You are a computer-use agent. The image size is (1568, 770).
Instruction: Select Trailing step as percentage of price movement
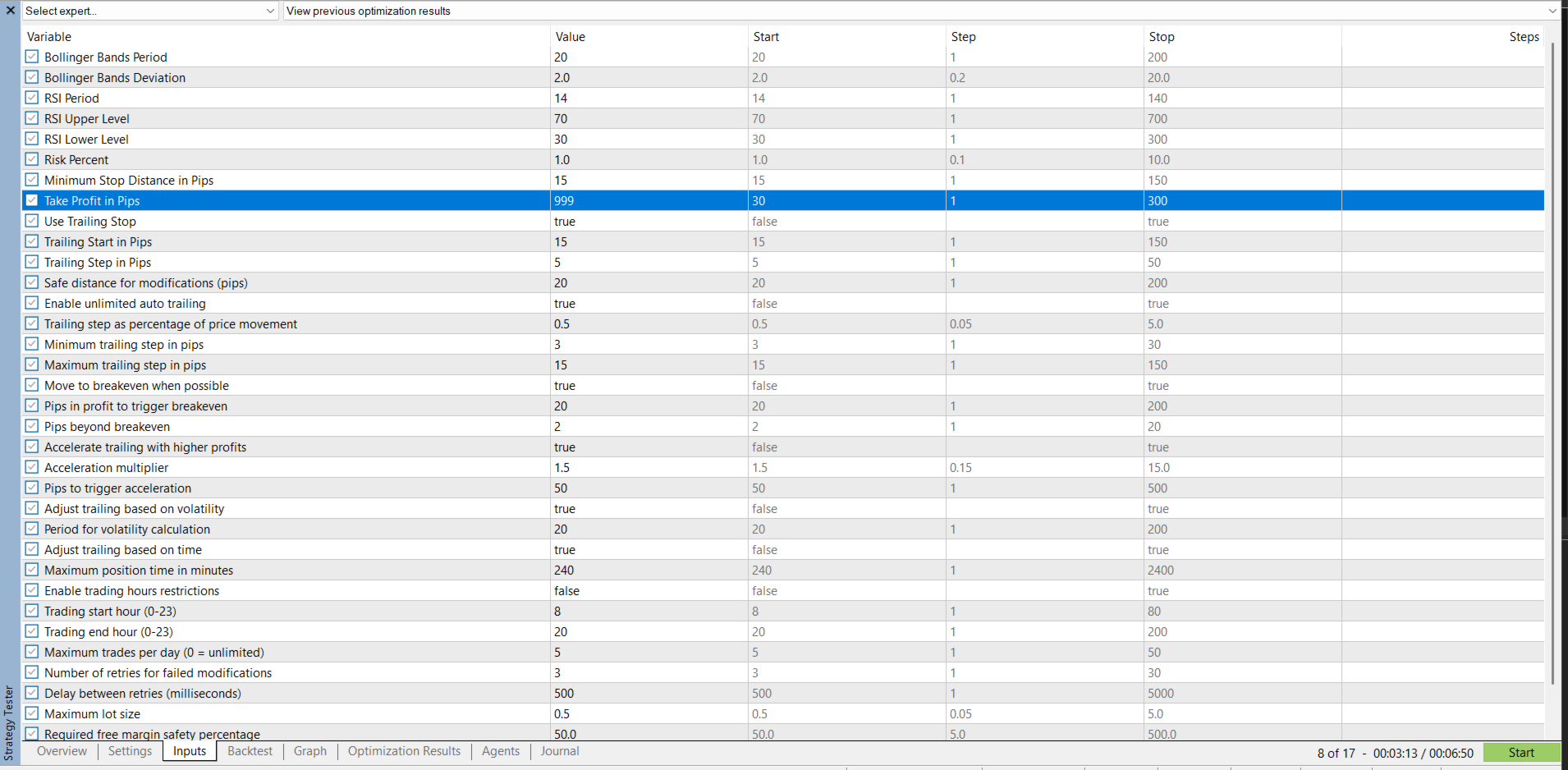(x=783, y=323)
